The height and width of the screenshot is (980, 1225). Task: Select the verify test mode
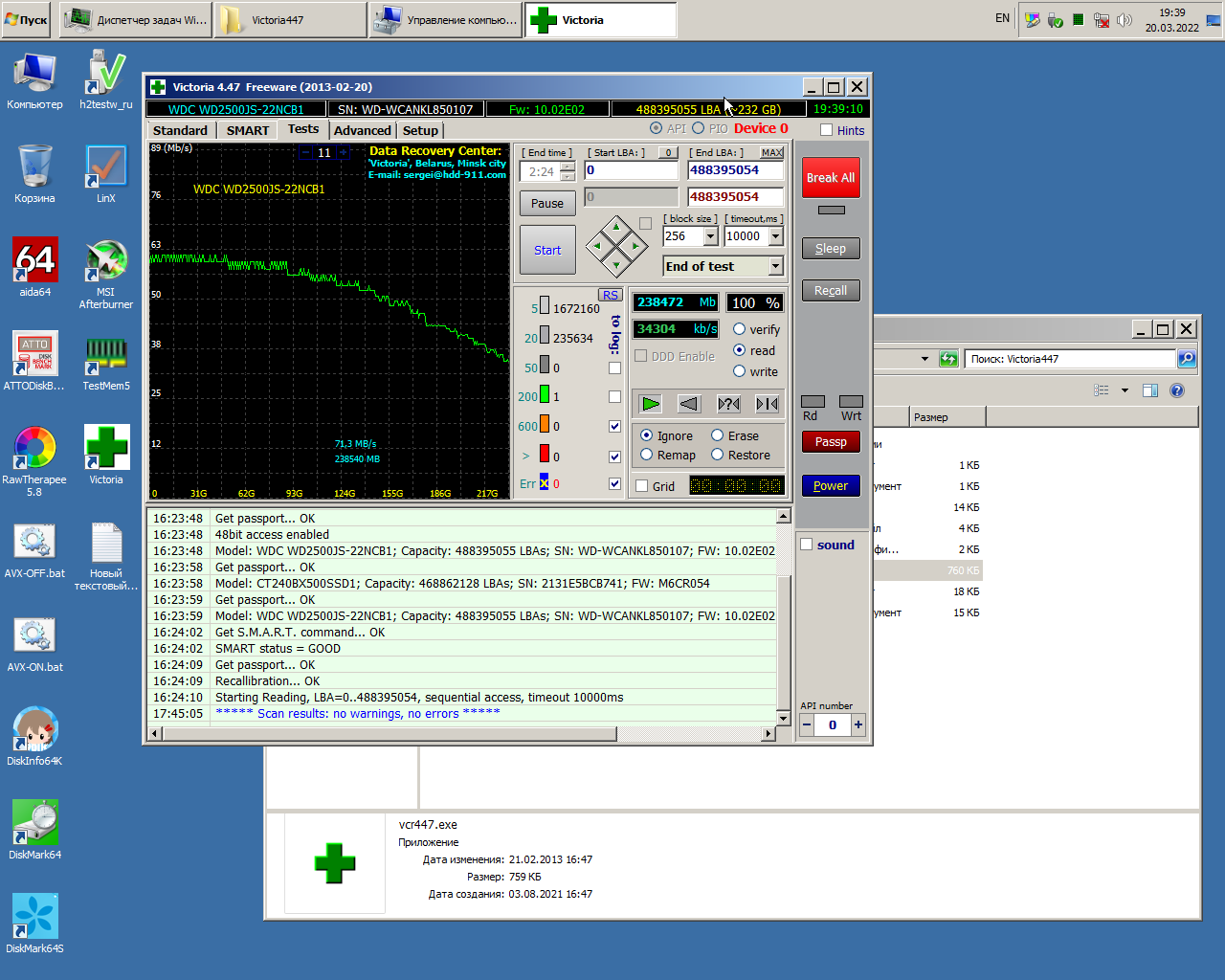coord(739,329)
